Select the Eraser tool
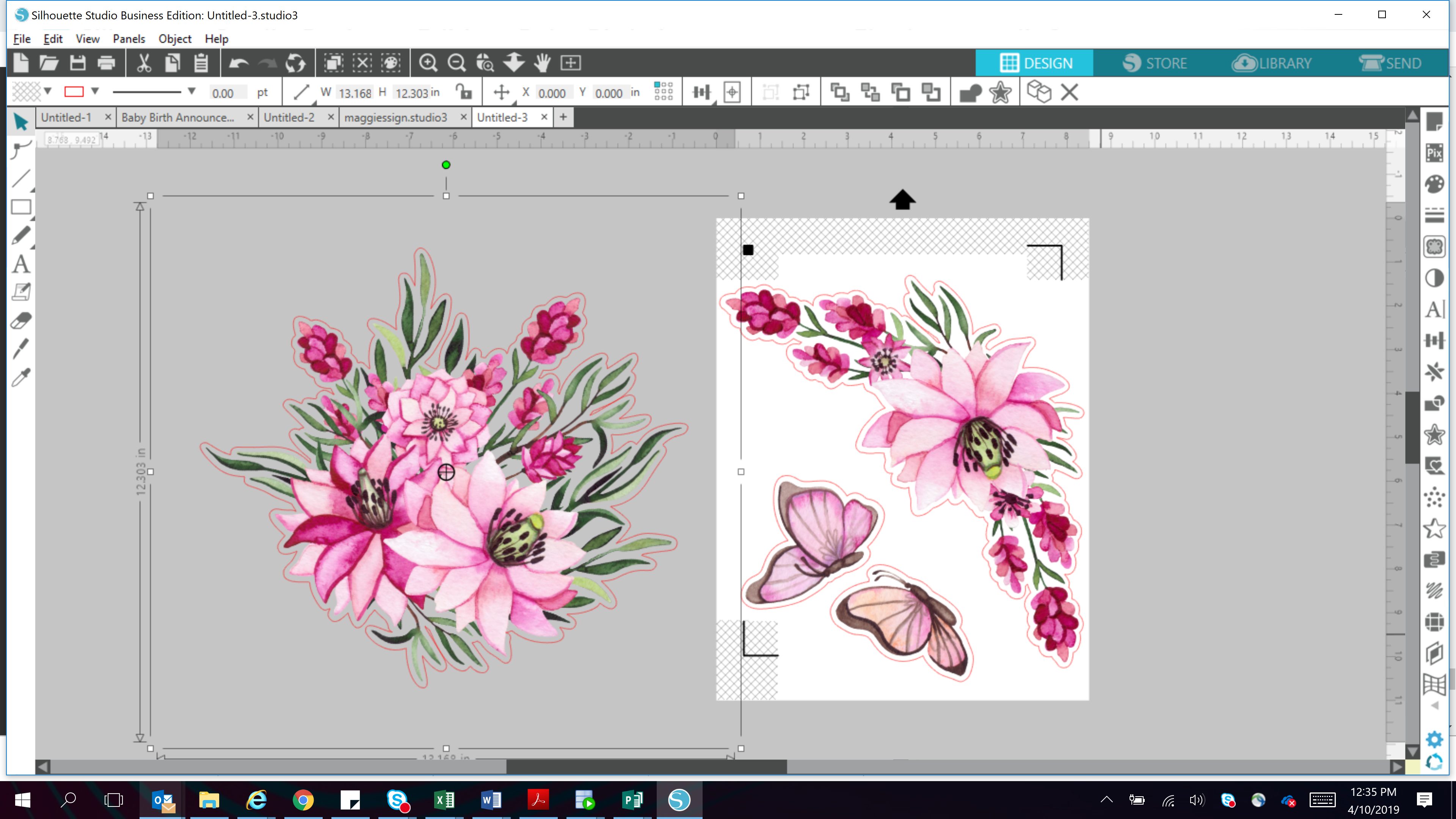 21,321
